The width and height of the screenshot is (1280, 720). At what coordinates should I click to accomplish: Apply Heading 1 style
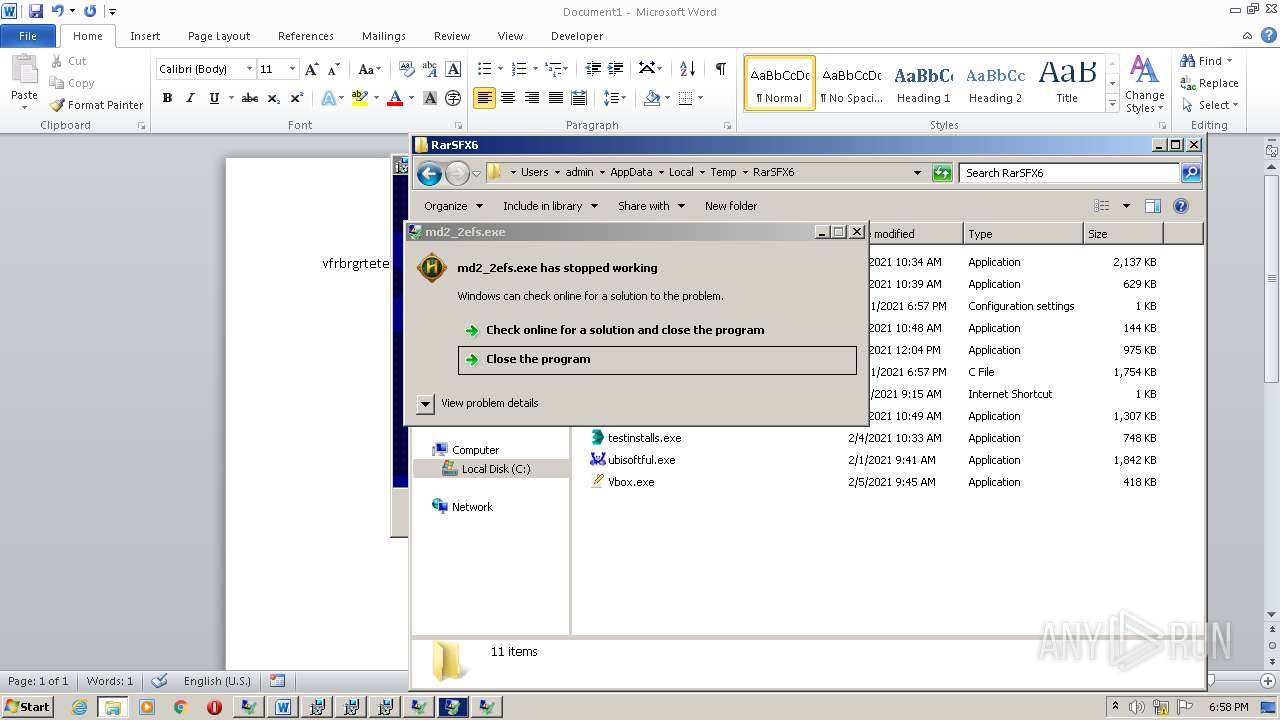pos(923,83)
